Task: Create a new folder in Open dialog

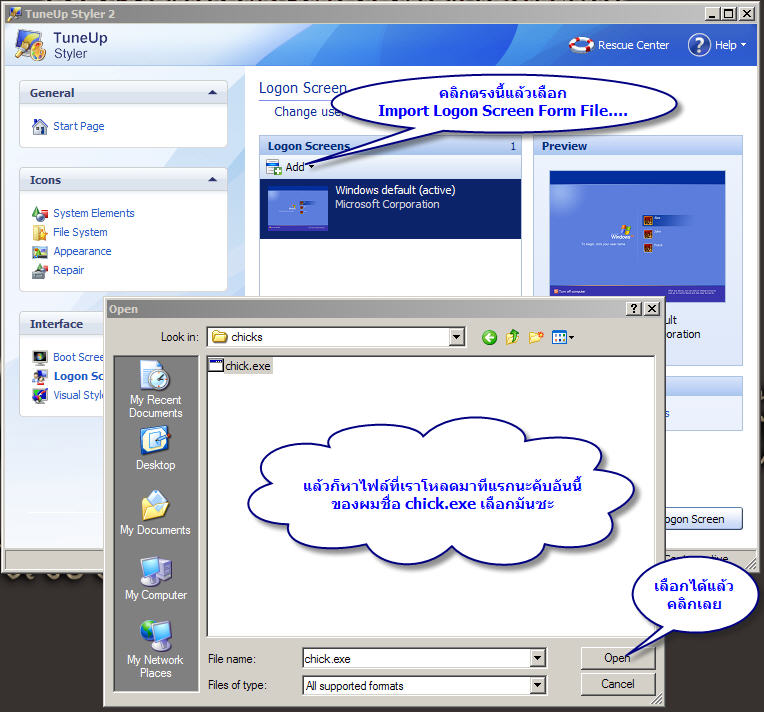Action: [535, 337]
